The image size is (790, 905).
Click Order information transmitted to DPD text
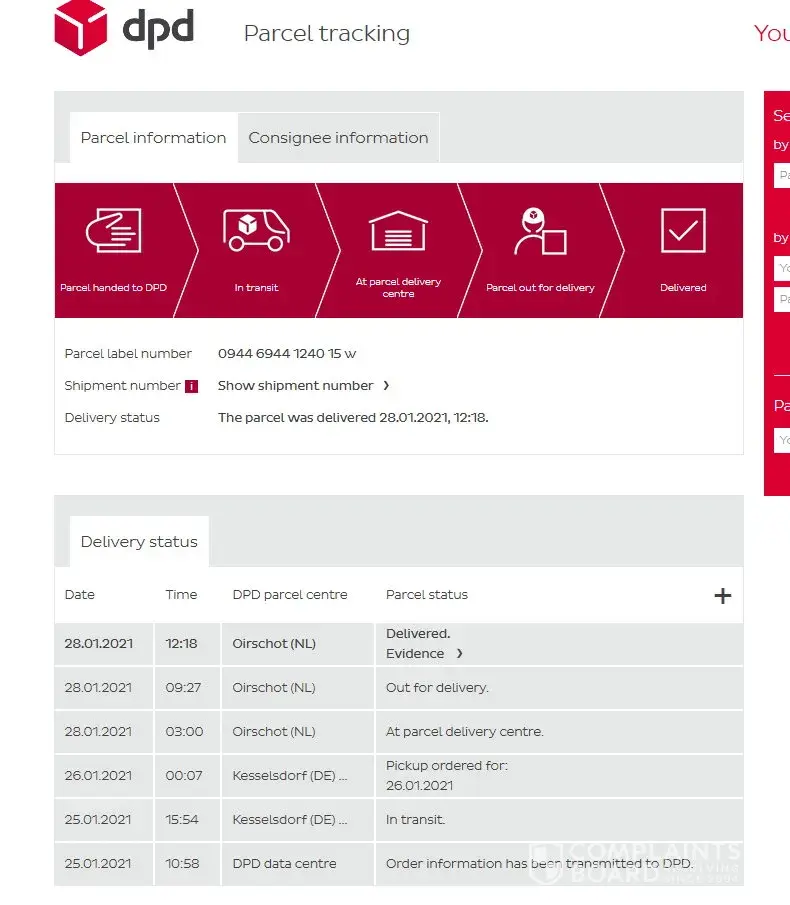coord(539,863)
